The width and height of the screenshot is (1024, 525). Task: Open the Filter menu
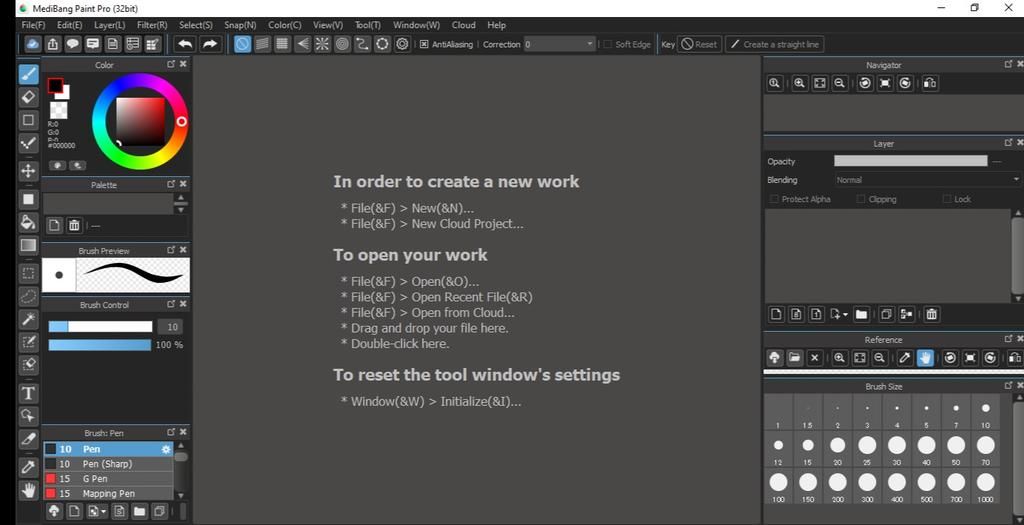click(x=152, y=25)
